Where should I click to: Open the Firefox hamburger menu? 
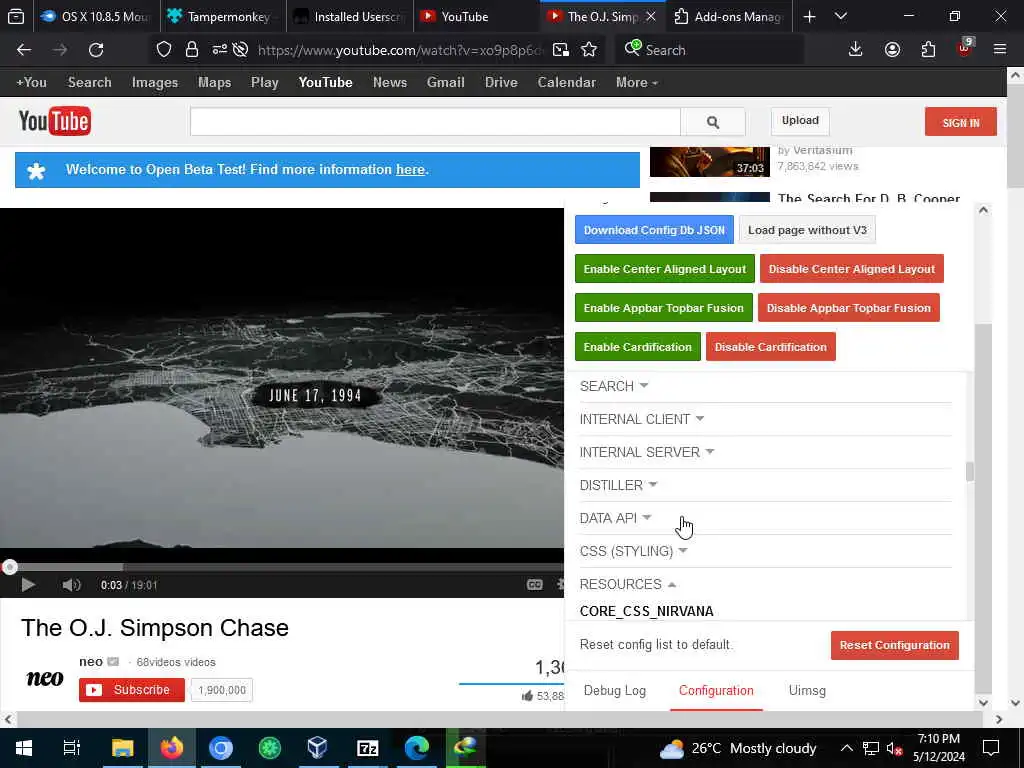[1000, 50]
